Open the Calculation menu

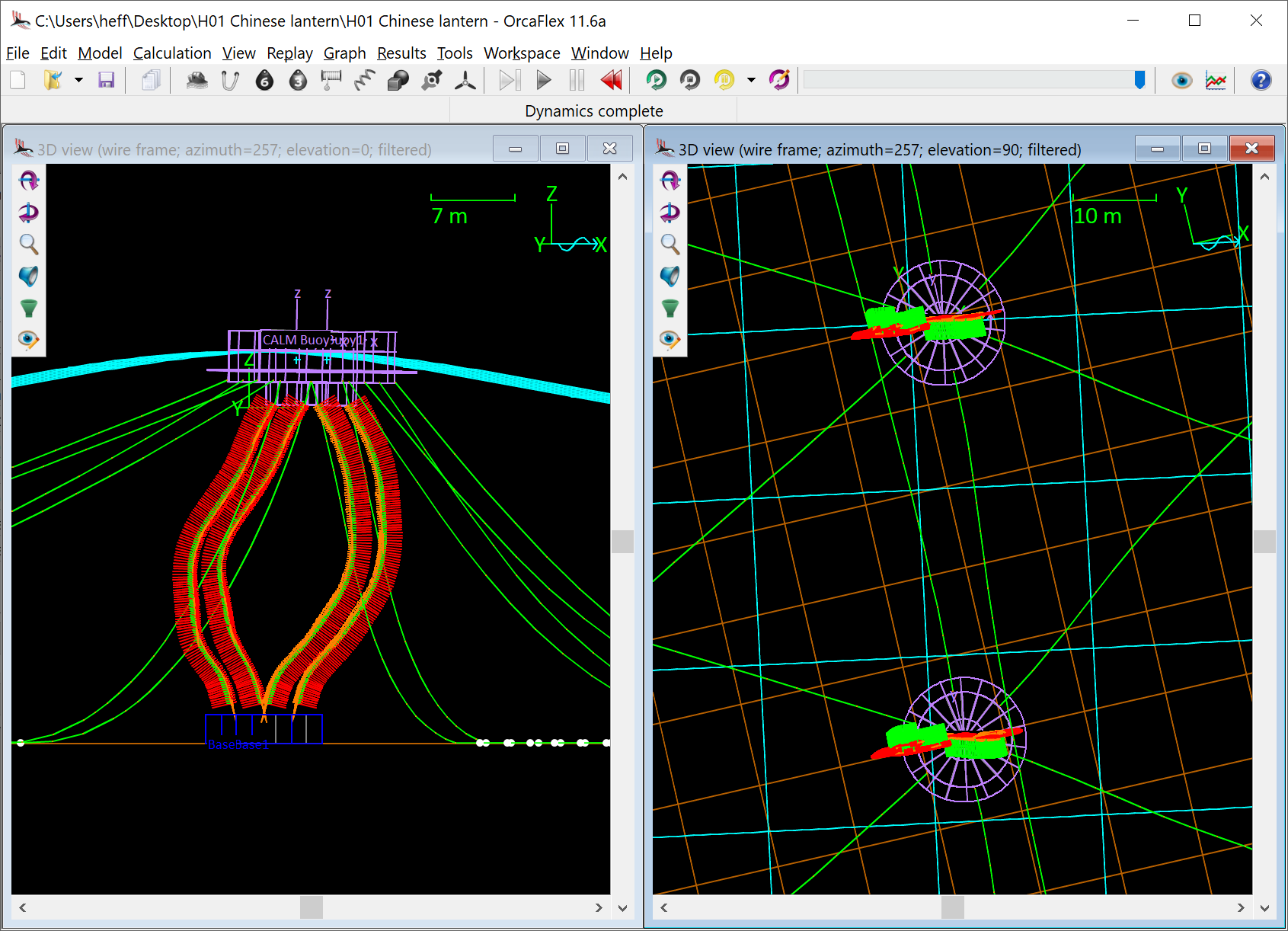(172, 53)
